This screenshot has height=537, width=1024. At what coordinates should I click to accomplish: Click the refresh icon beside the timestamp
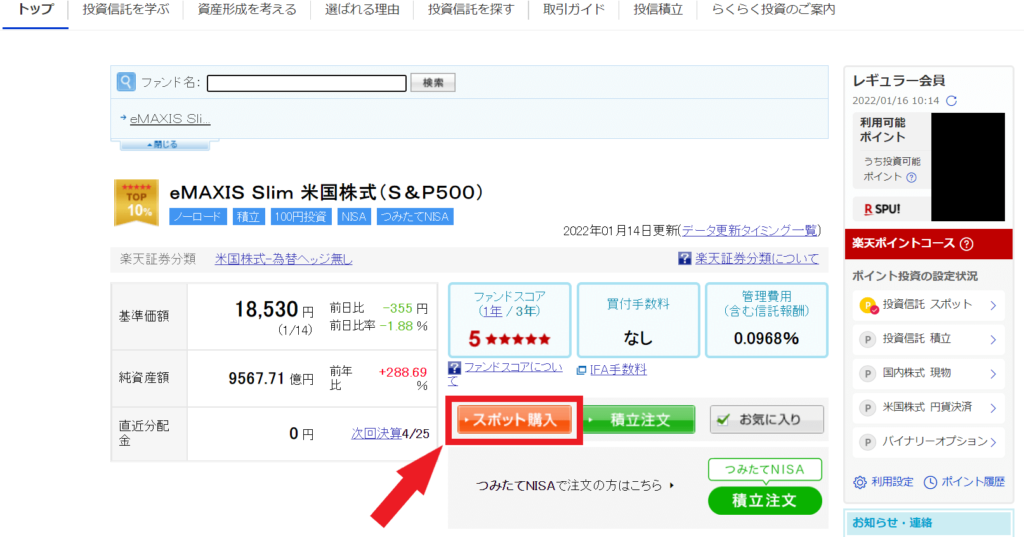(x=952, y=101)
